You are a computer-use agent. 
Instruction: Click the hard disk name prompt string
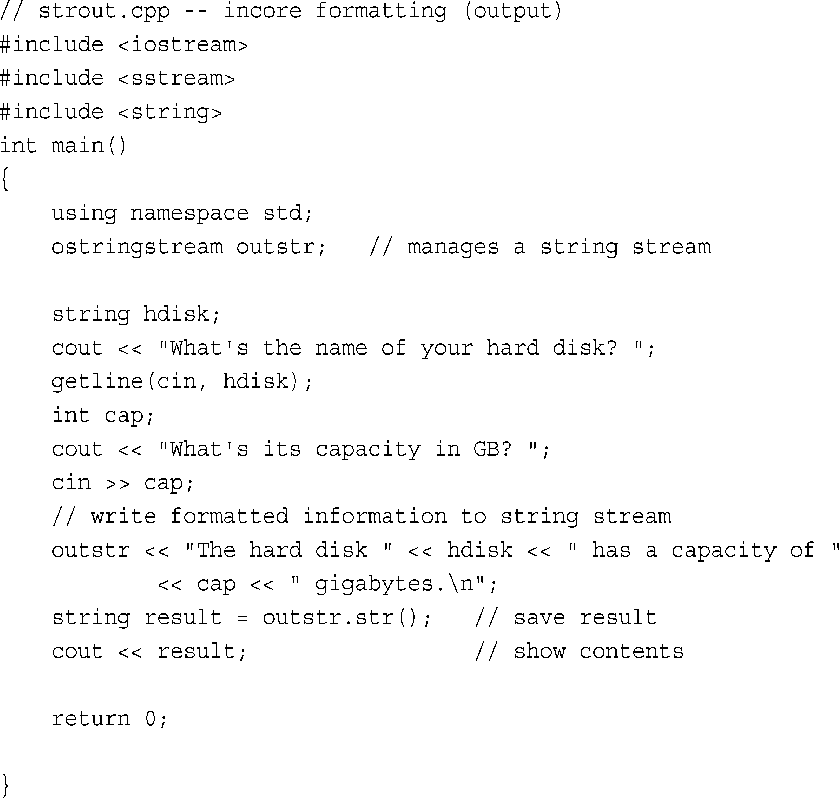[401, 348]
